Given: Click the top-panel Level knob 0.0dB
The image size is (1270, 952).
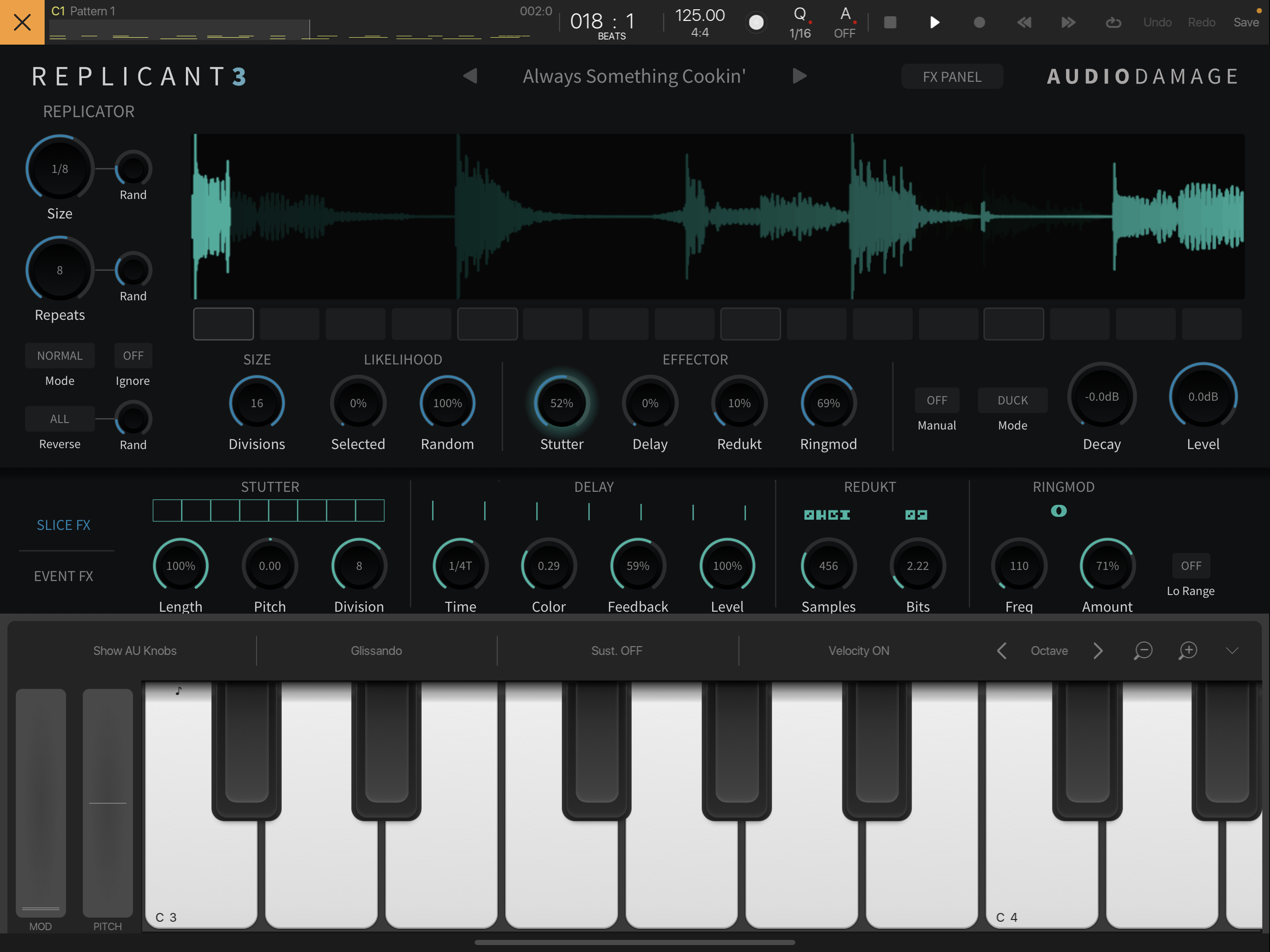Looking at the screenshot, I should coord(1203,397).
